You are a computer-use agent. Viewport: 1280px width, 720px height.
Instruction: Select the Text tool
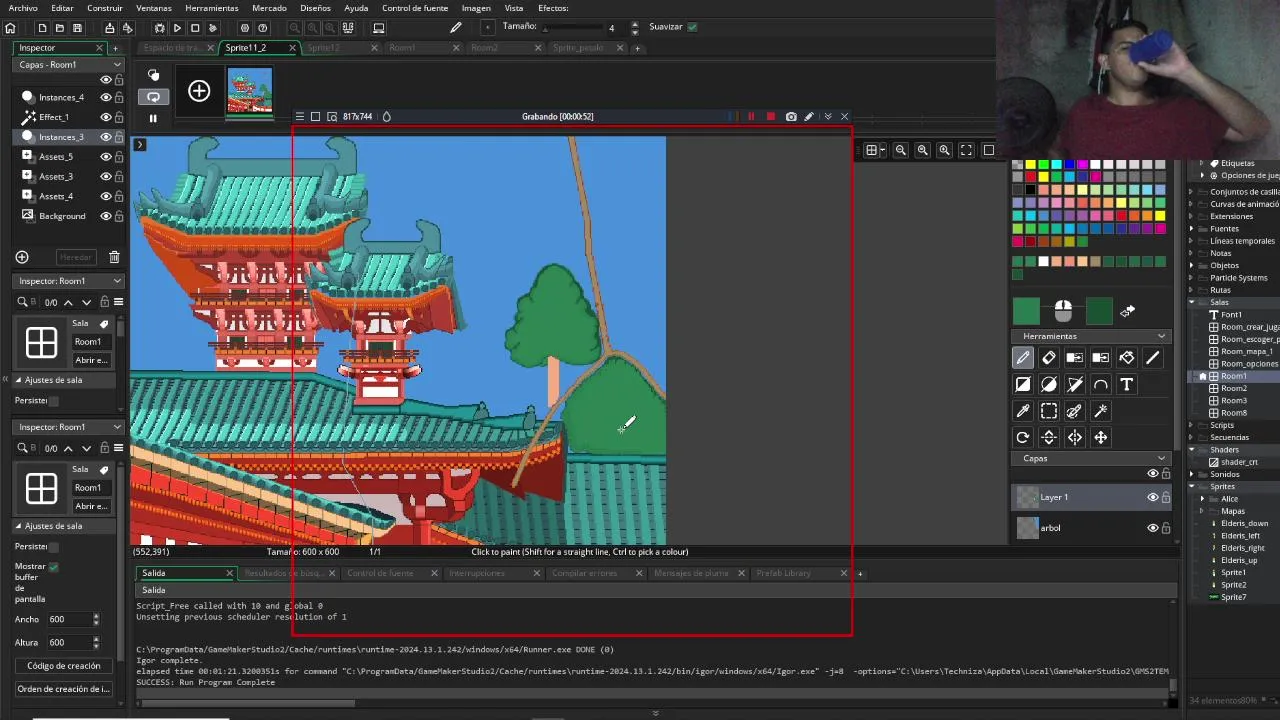coord(1127,384)
